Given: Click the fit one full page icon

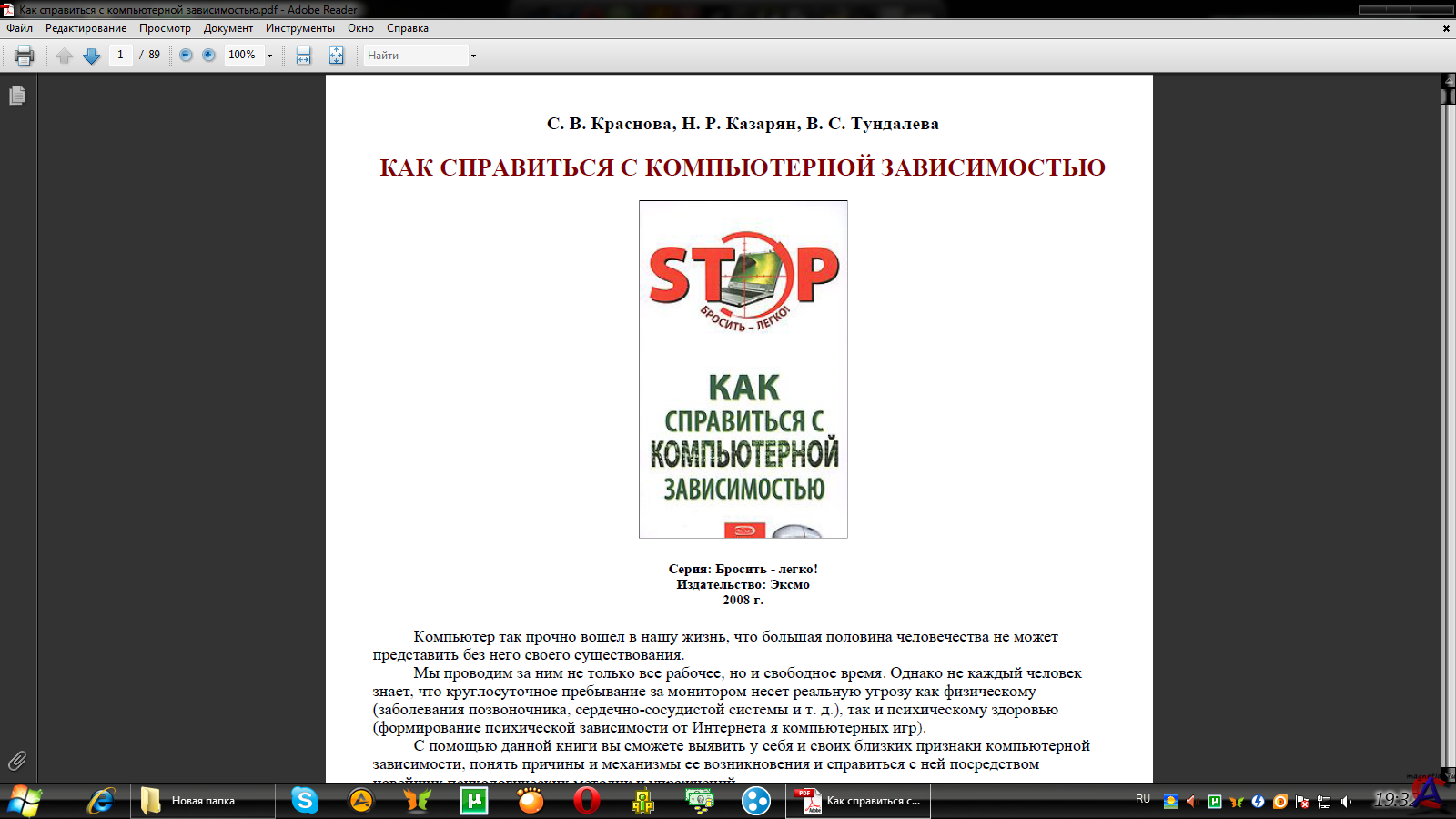Looking at the screenshot, I should [x=336, y=56].
